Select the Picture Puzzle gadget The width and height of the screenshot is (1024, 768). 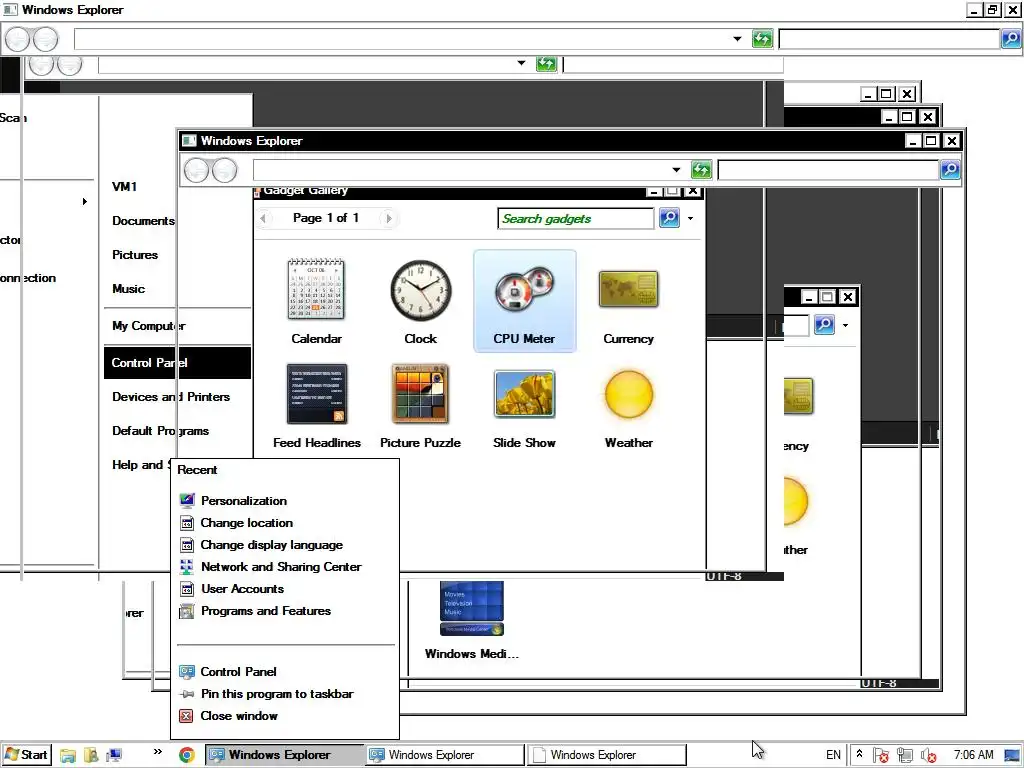click(421, 405)
